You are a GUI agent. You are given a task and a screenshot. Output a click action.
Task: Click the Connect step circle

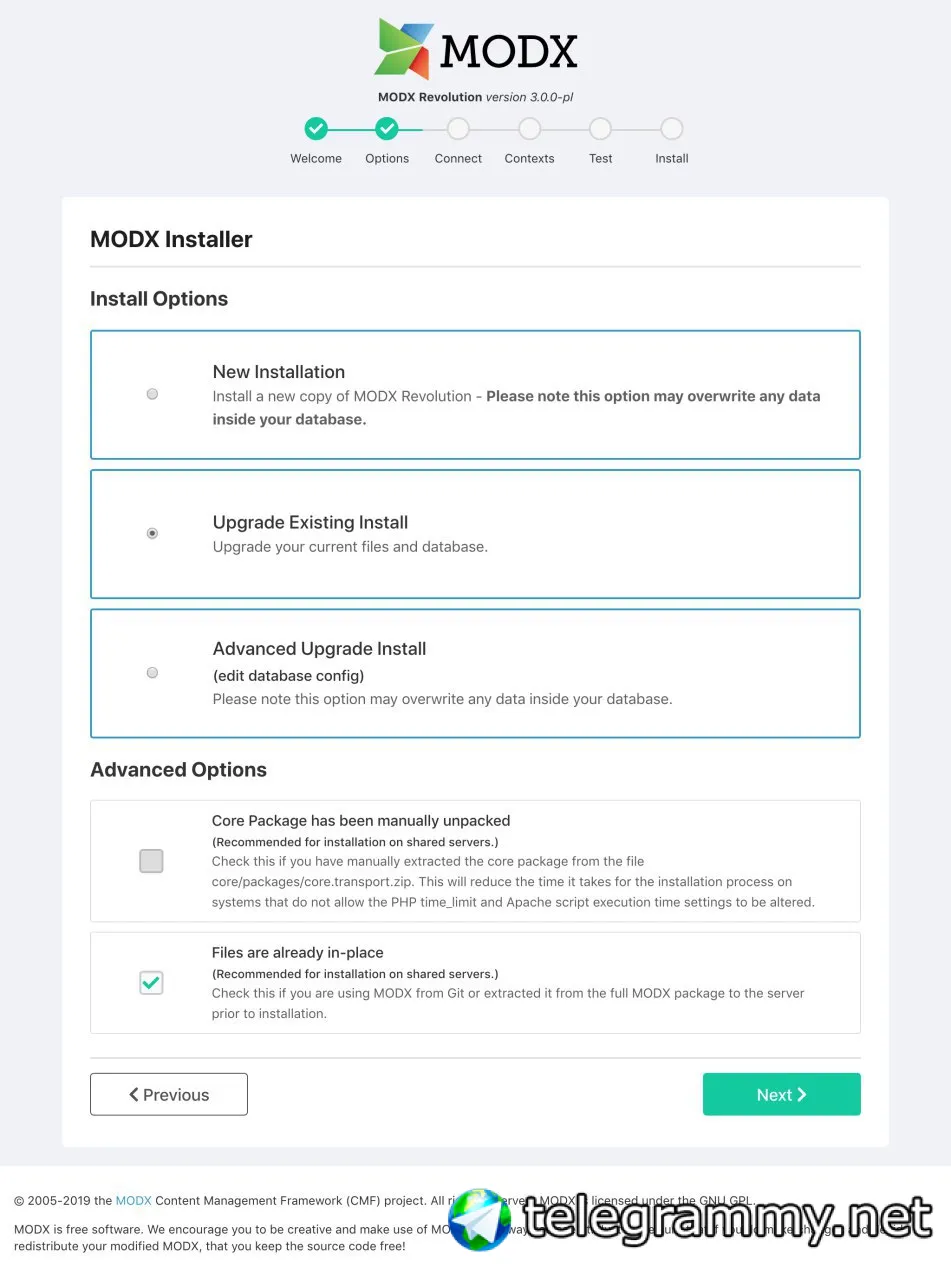[x=458, y=129]
